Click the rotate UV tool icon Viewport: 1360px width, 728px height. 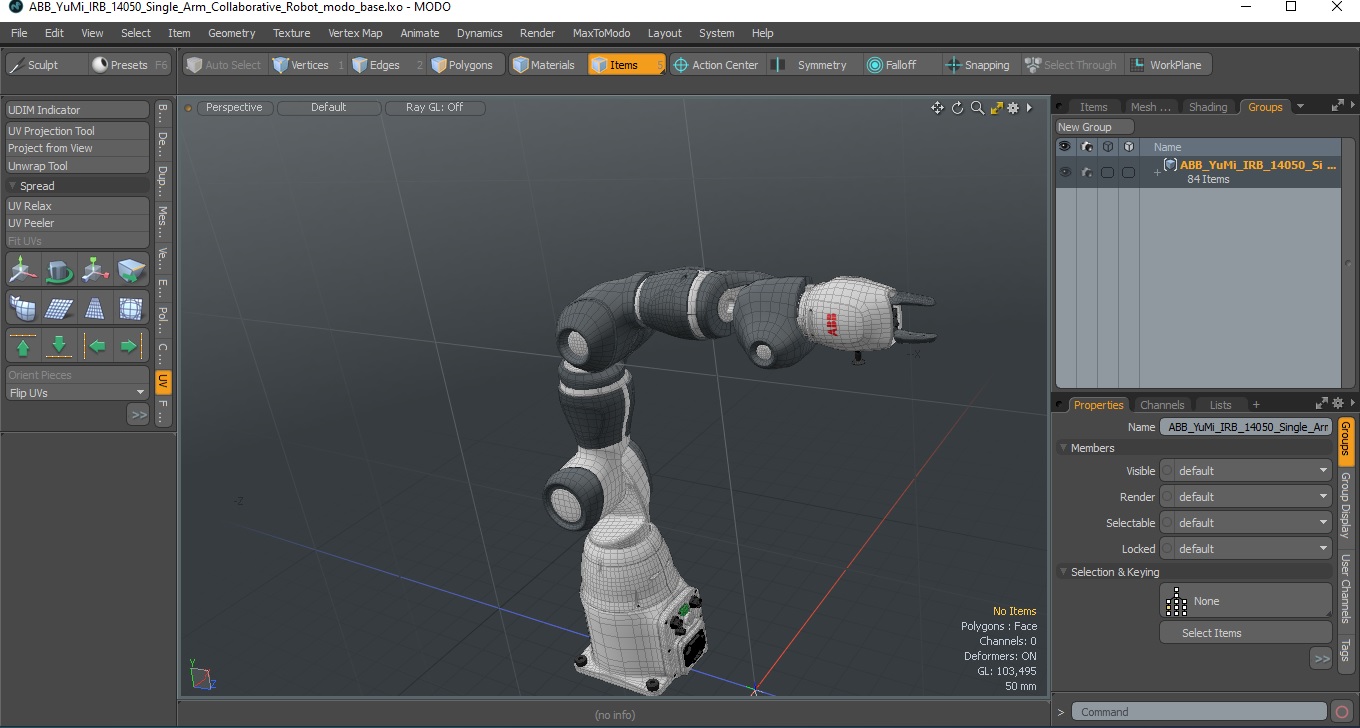point(59,270)
